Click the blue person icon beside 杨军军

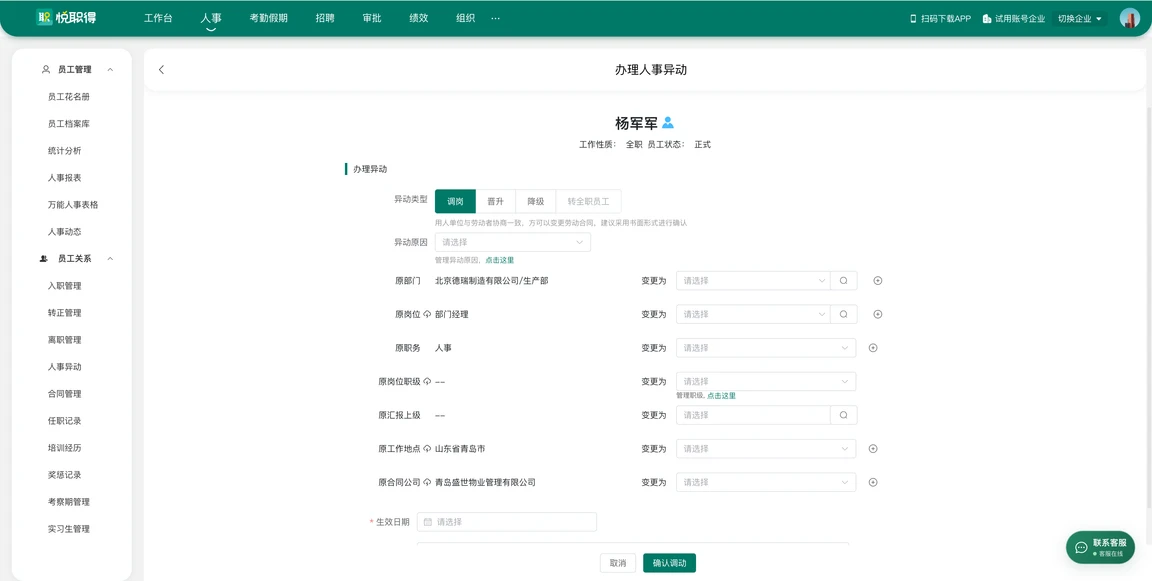pyautogui.click(x=668, y=123)
